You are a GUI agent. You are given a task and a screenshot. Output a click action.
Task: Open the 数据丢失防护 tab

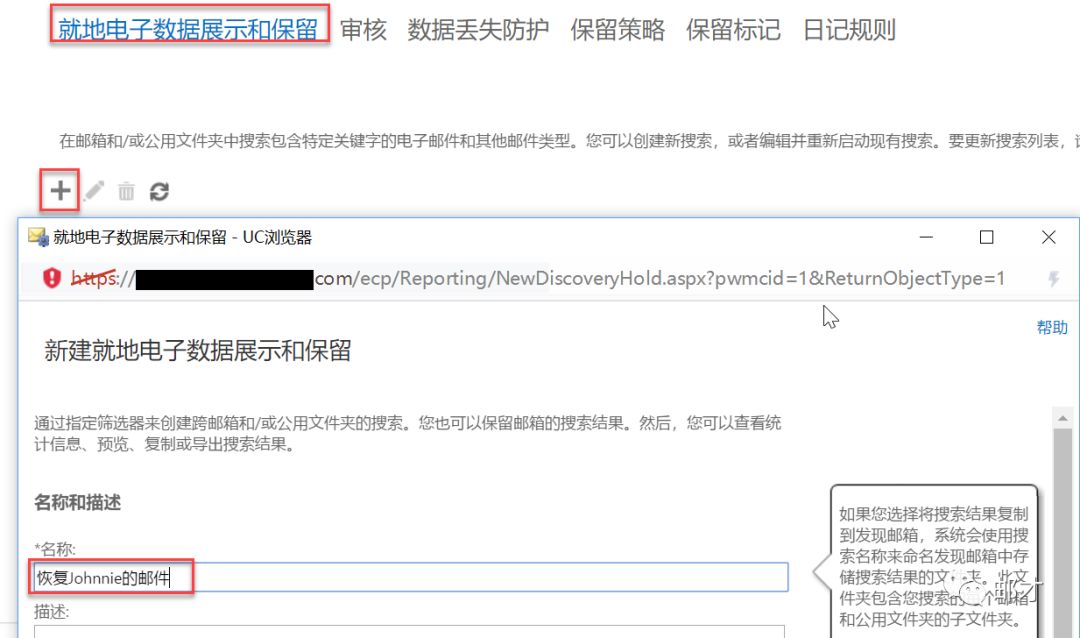[478, 30]
